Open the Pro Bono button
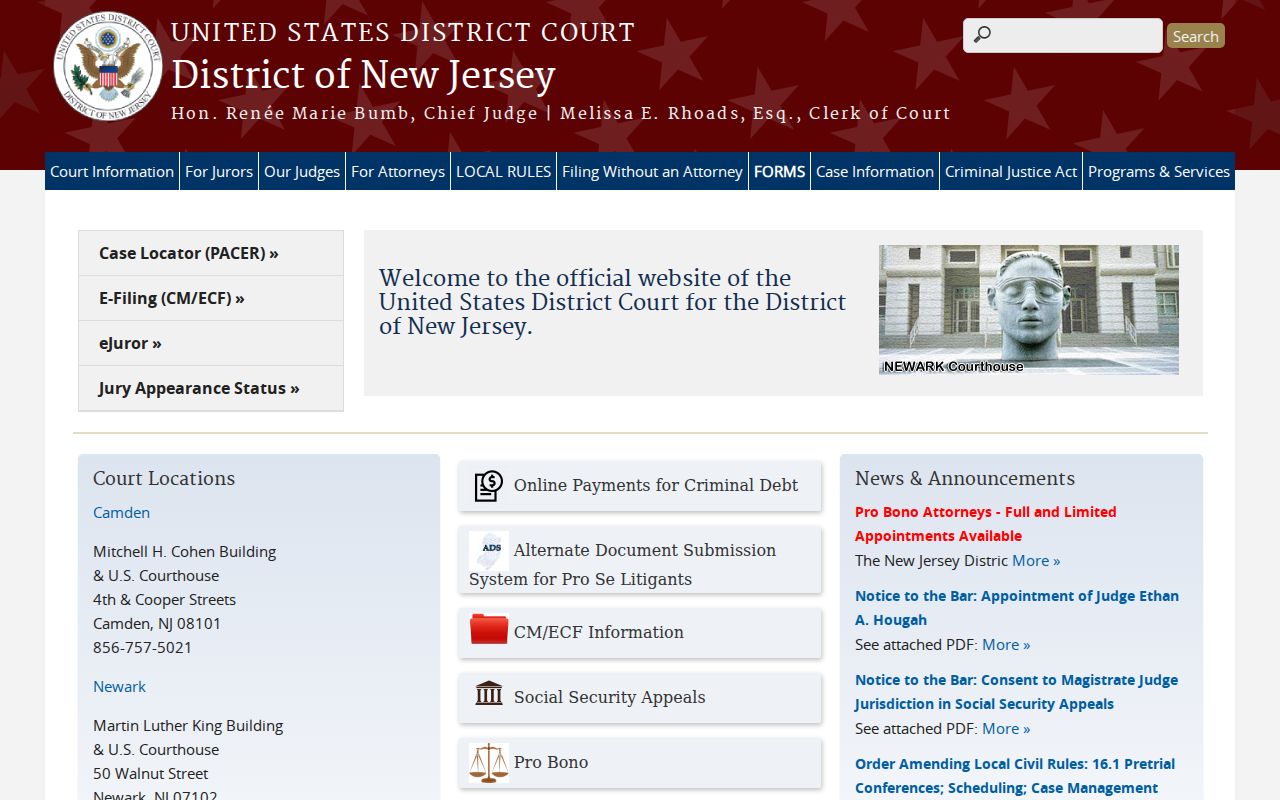 pos(640,762)
